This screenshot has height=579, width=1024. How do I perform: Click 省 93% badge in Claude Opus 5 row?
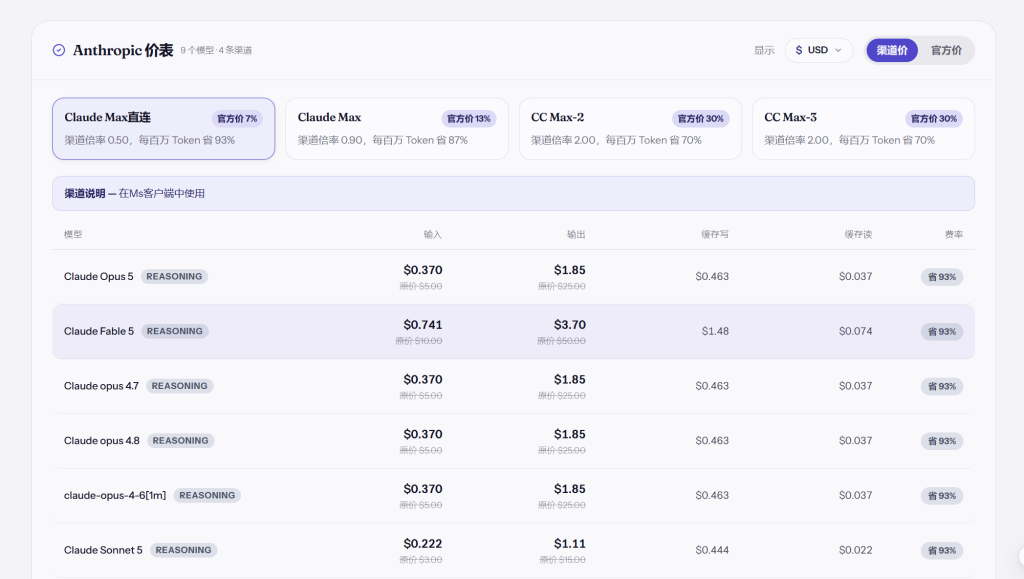click(x=942, y=277)
